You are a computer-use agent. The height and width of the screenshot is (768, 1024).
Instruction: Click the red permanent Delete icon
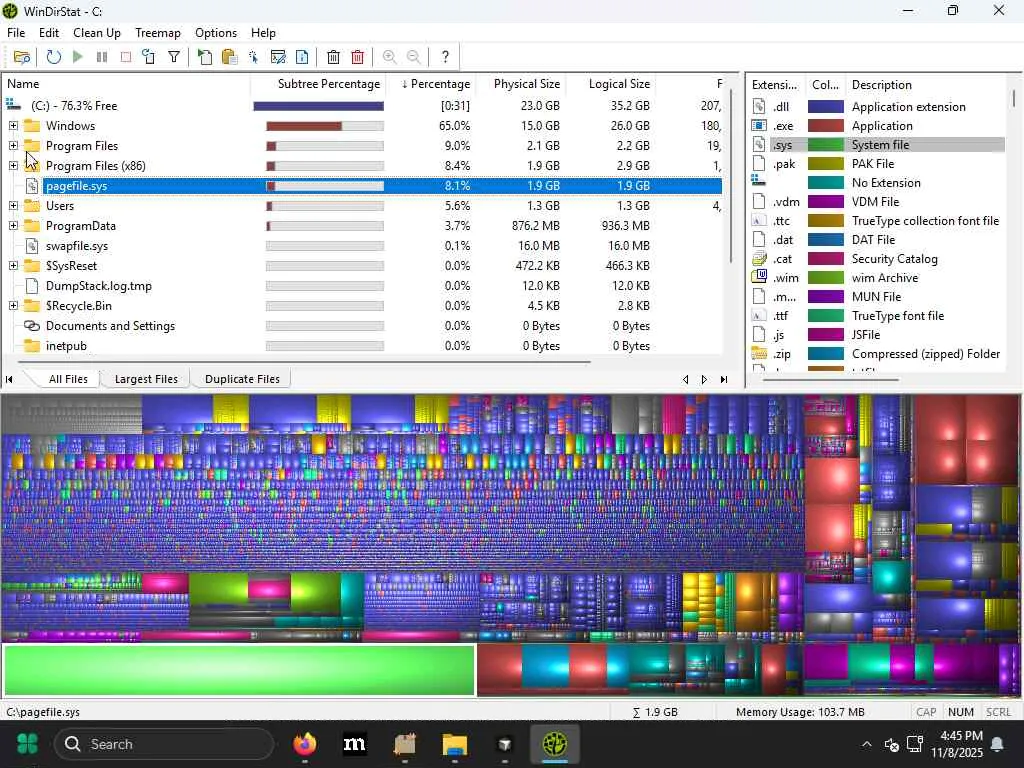pyautogui.click(x=358, y=57)
